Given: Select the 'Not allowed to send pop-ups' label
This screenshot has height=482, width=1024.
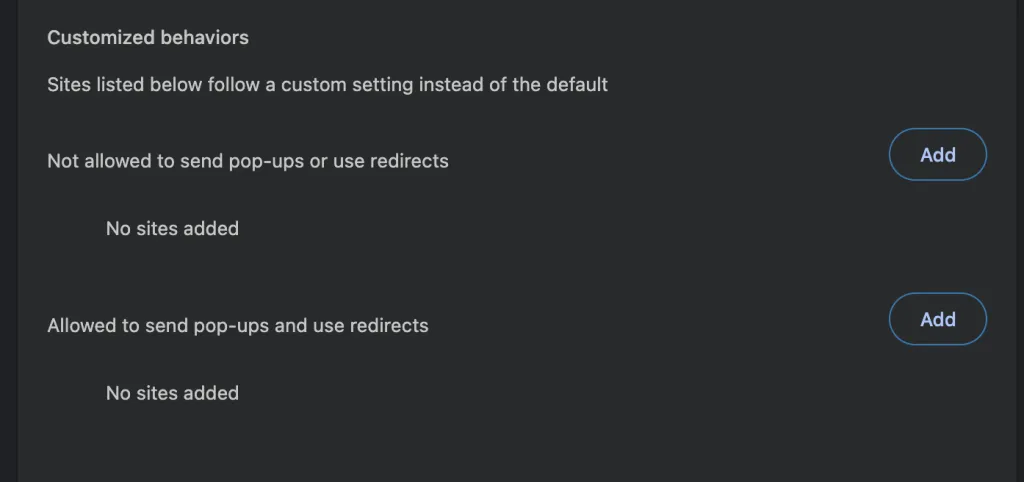Looking at the screenshot, I should tap(247, 161).
